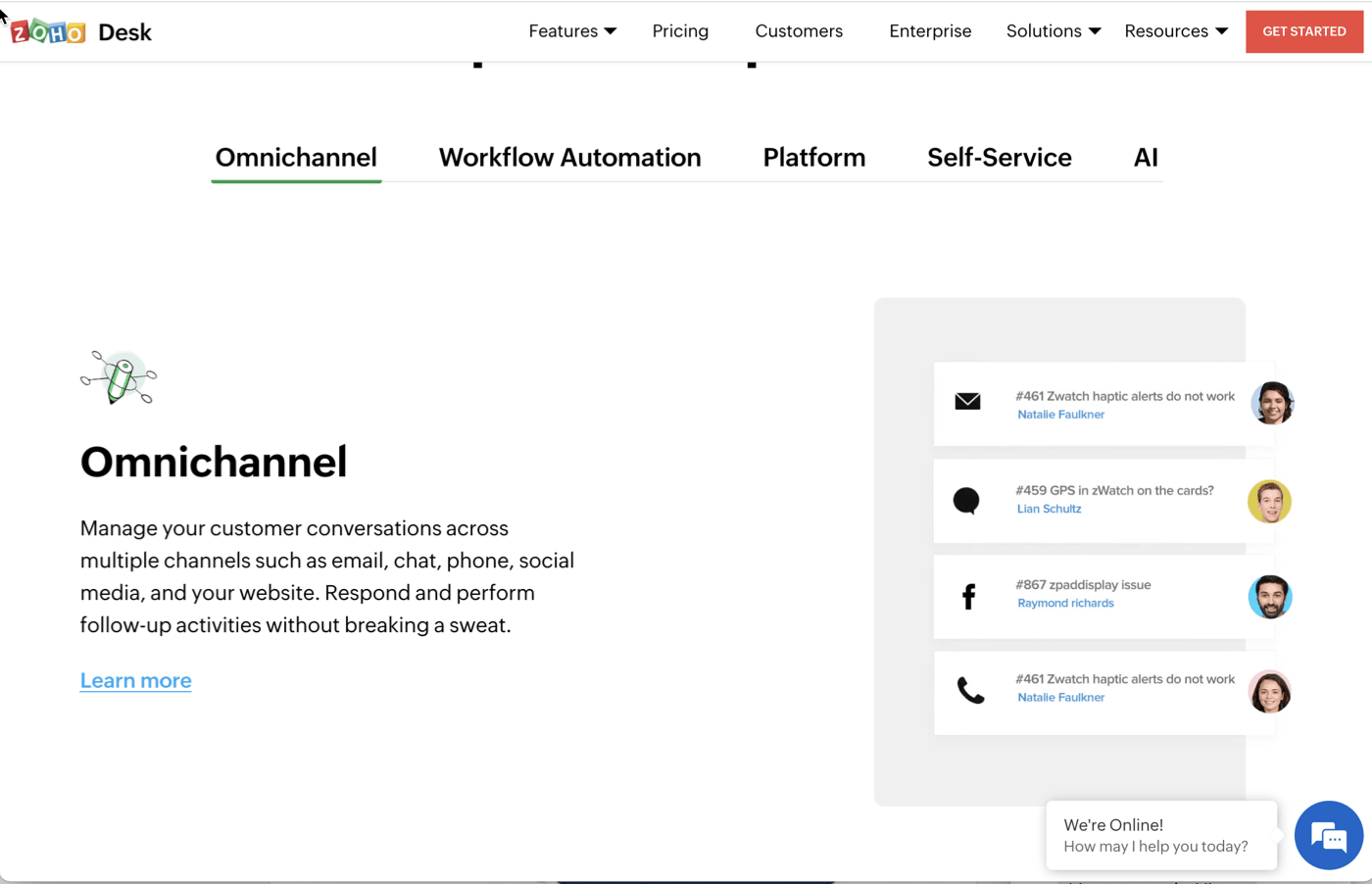Click the phone icon on ticket #461
This screenshot has height=884, width=1372.
point(970,691)
